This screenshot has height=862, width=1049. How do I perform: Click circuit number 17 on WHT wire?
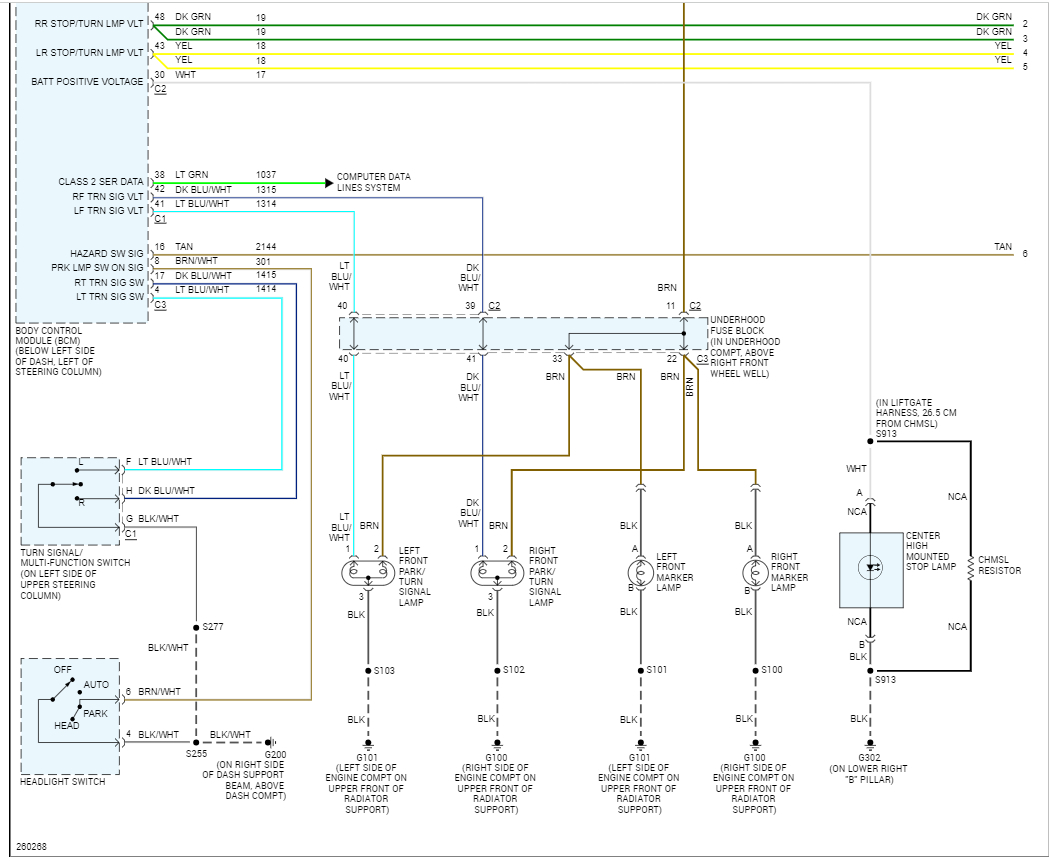point(260,74)
